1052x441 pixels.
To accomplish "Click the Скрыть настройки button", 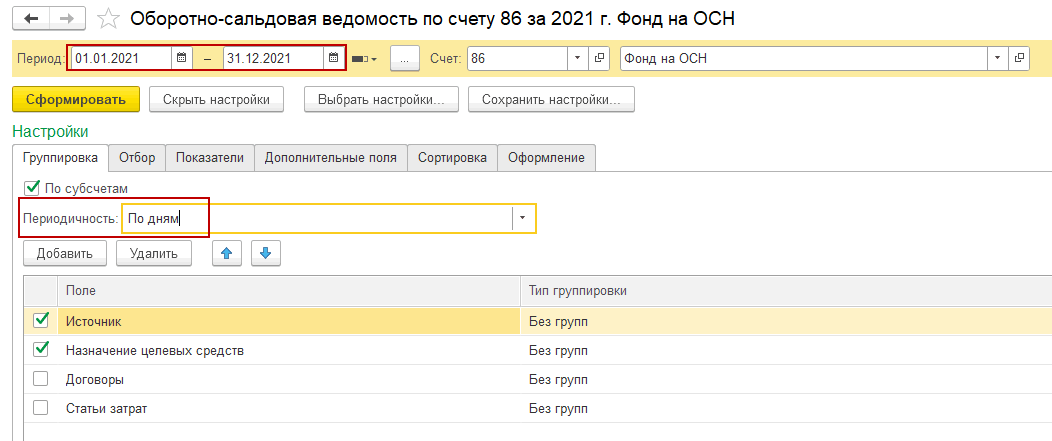I will pos(216,100).
